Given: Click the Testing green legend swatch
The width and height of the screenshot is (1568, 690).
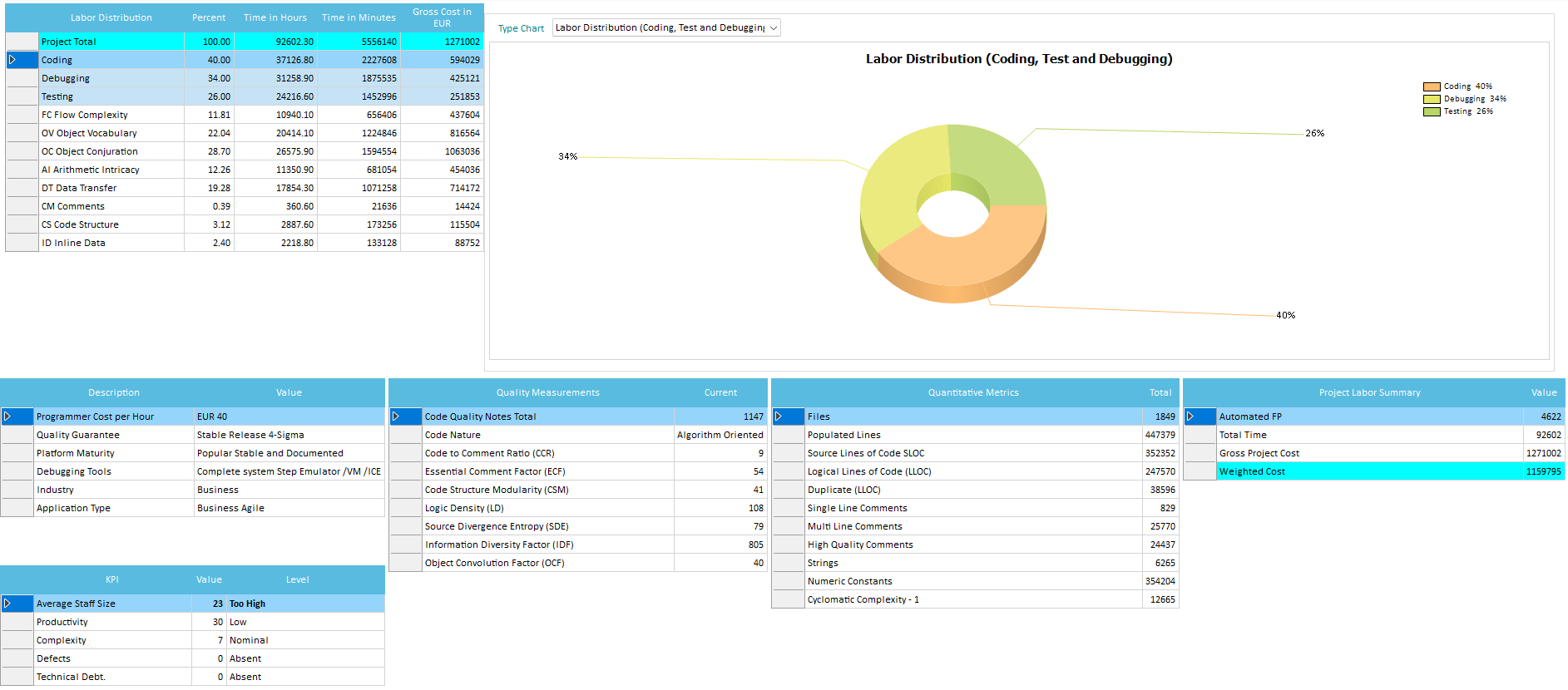Looking at the screenshot, I should point(1431,111).
